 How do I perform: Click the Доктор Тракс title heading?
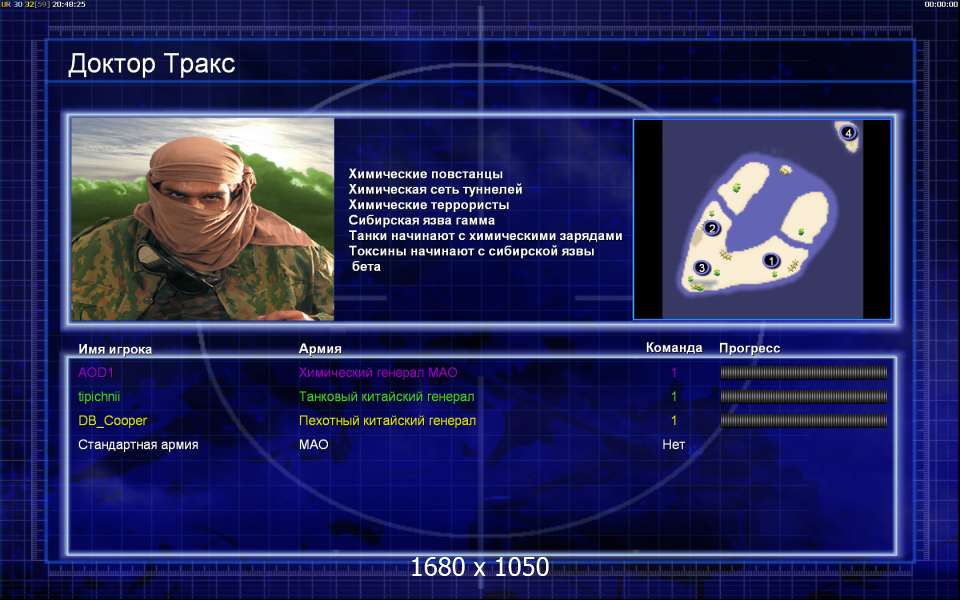pyautogui.click(x=152, y=64)
